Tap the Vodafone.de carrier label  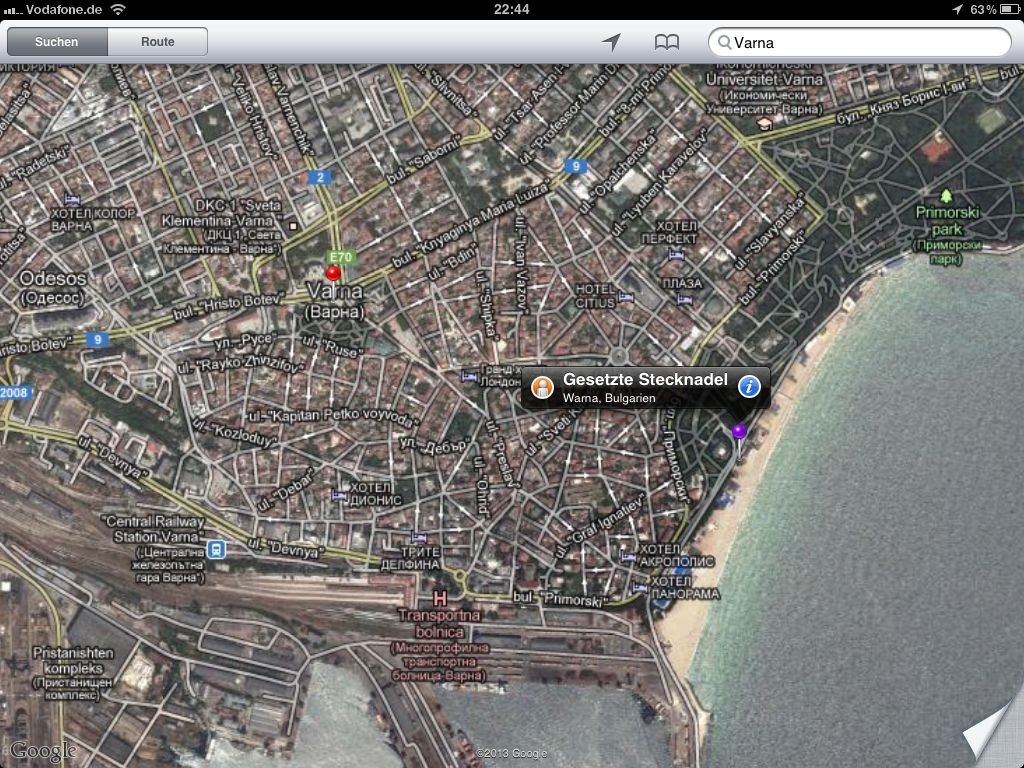pyautogui.click(x=65, y=10)
